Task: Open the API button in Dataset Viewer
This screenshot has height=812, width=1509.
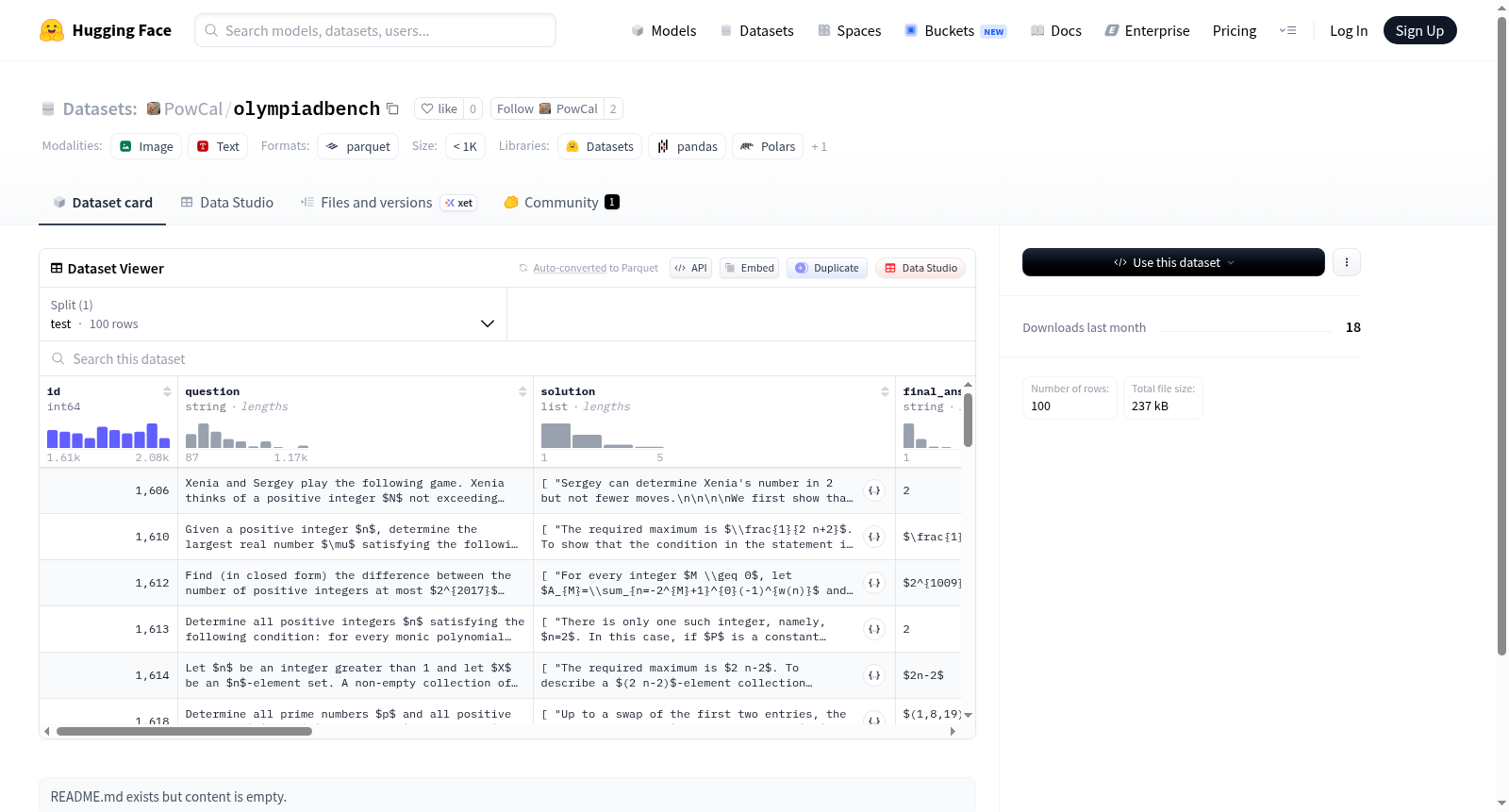Action: tap(690, 268)
